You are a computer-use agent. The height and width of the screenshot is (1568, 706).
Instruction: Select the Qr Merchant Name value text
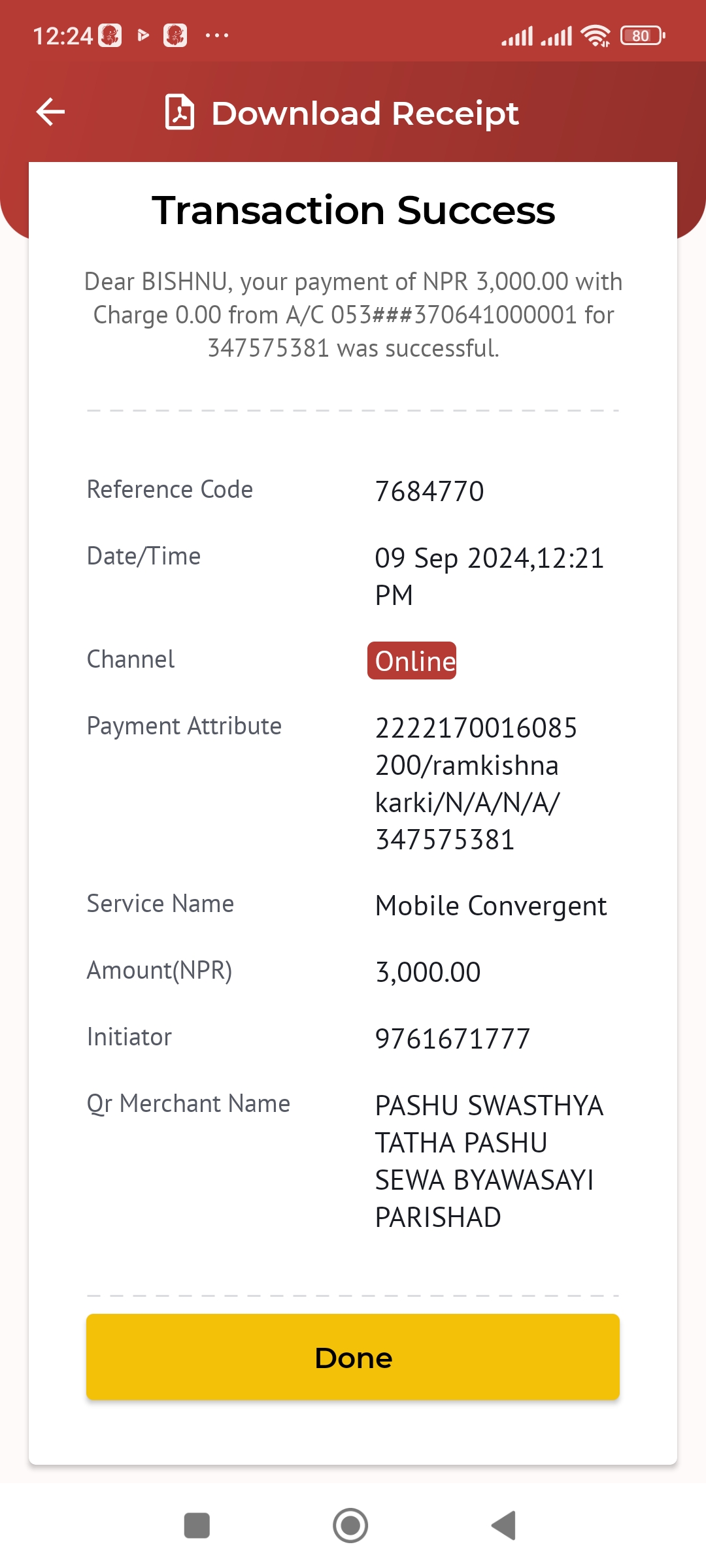(x=489, y=1161)
